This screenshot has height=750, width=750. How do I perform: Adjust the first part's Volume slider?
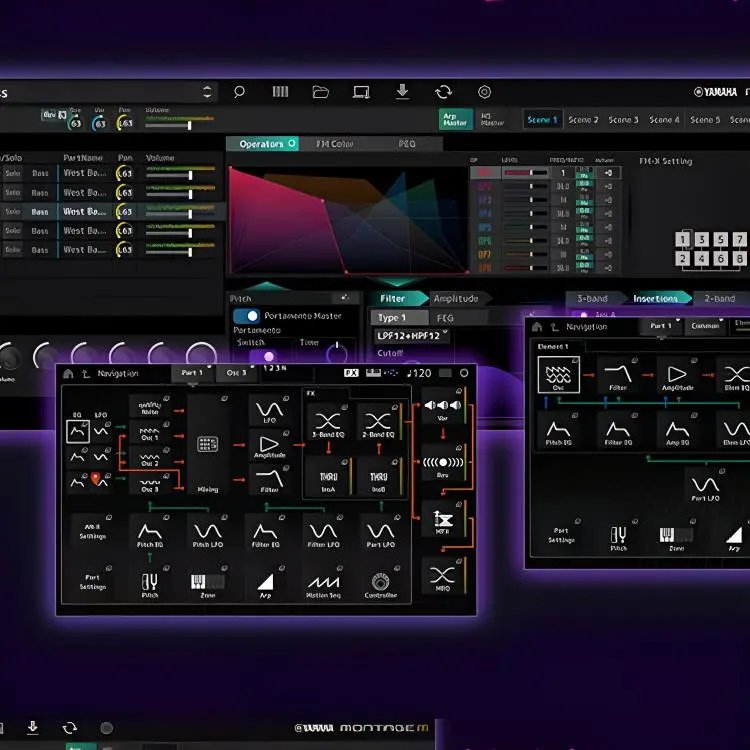point(190,174)
